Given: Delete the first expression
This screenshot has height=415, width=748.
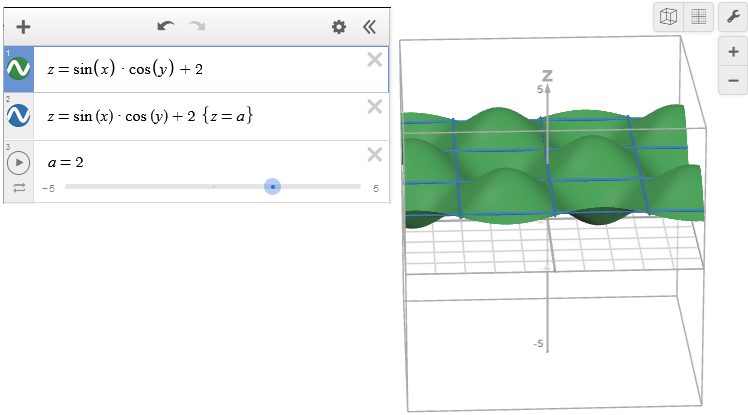Looking at the screenshot, I should pyautogui.click(x=375, y=60).
